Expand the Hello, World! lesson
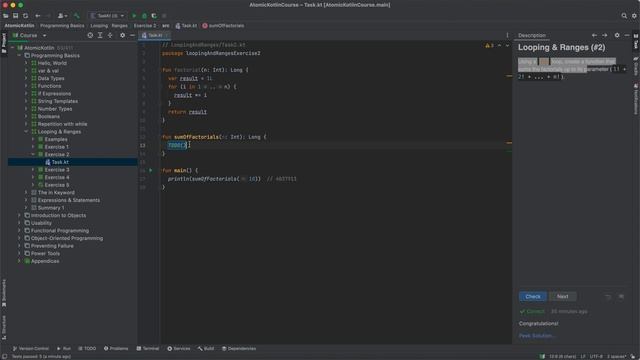This screenshot has height=360, width=640. point(26,63)
